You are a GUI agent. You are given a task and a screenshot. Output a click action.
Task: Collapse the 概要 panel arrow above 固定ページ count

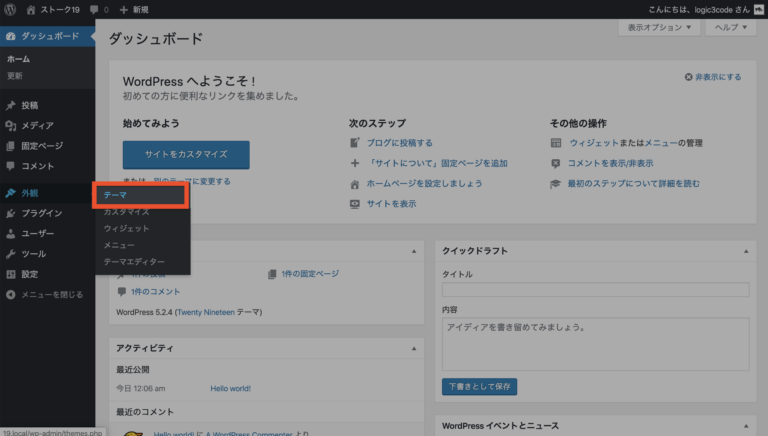pyautogui.click(x=414, y=251)
